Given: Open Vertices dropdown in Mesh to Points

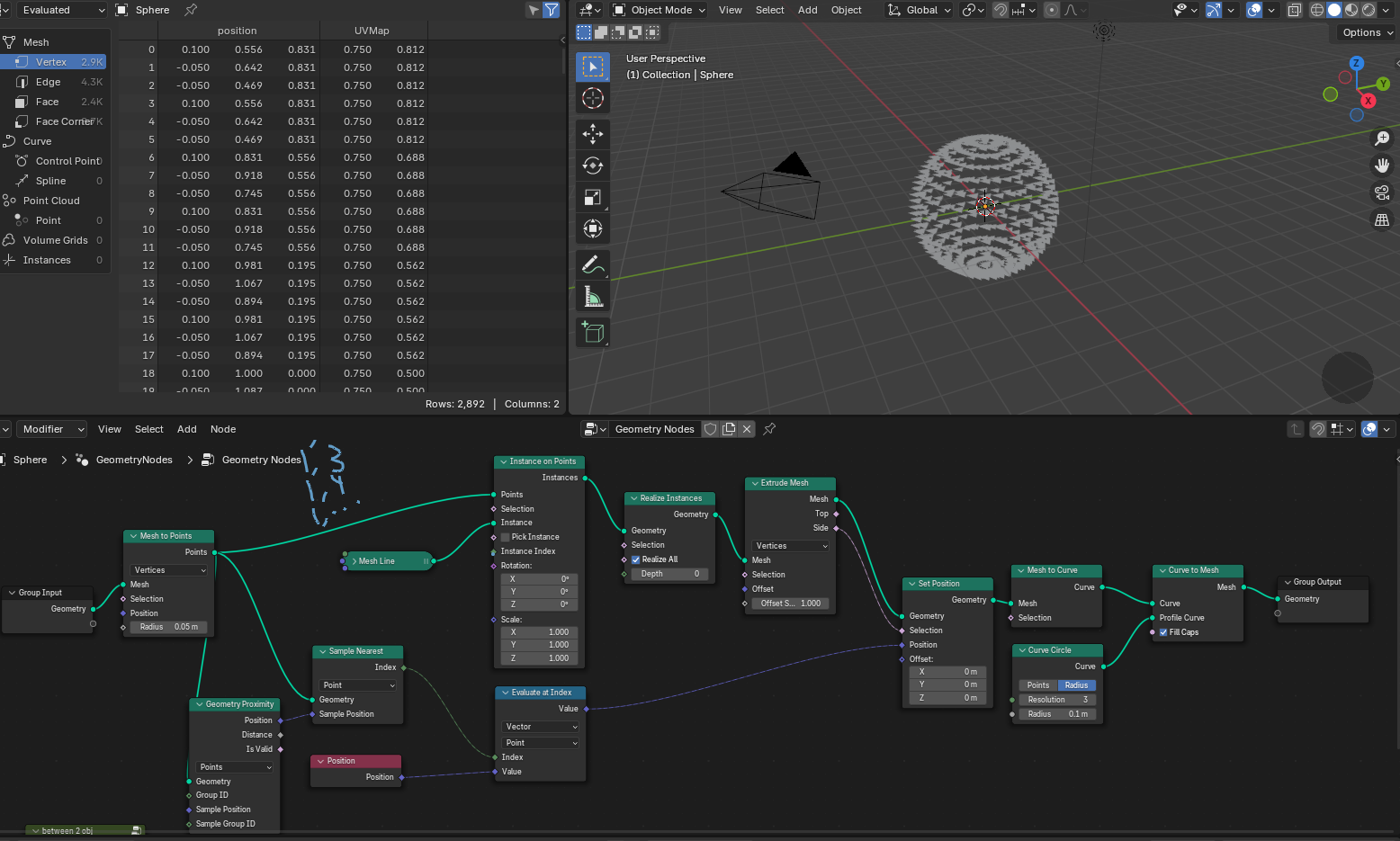Looking at the screenshot, I should tap(169, 570).
